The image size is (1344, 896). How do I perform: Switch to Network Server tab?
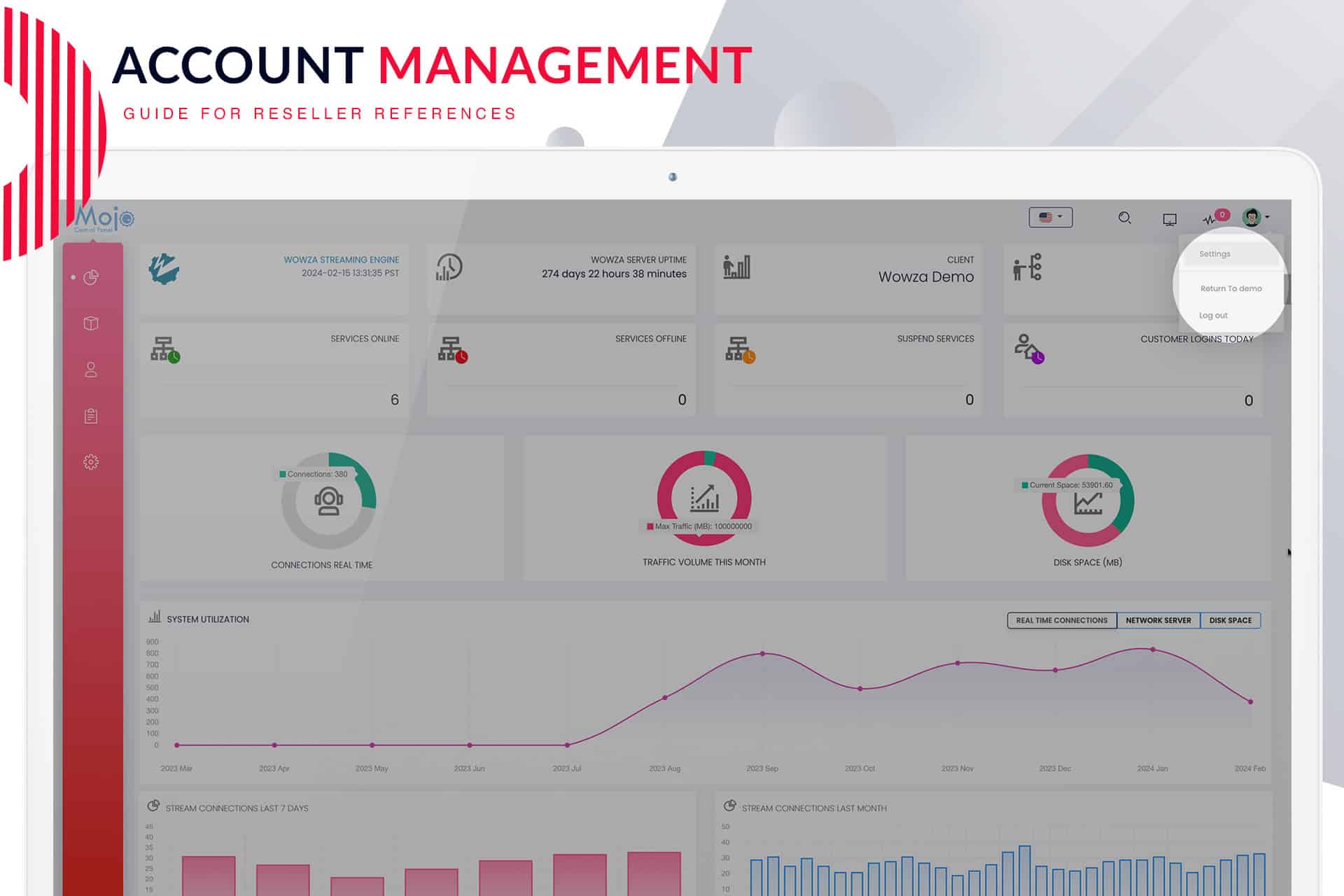(x=1158, y=620)
